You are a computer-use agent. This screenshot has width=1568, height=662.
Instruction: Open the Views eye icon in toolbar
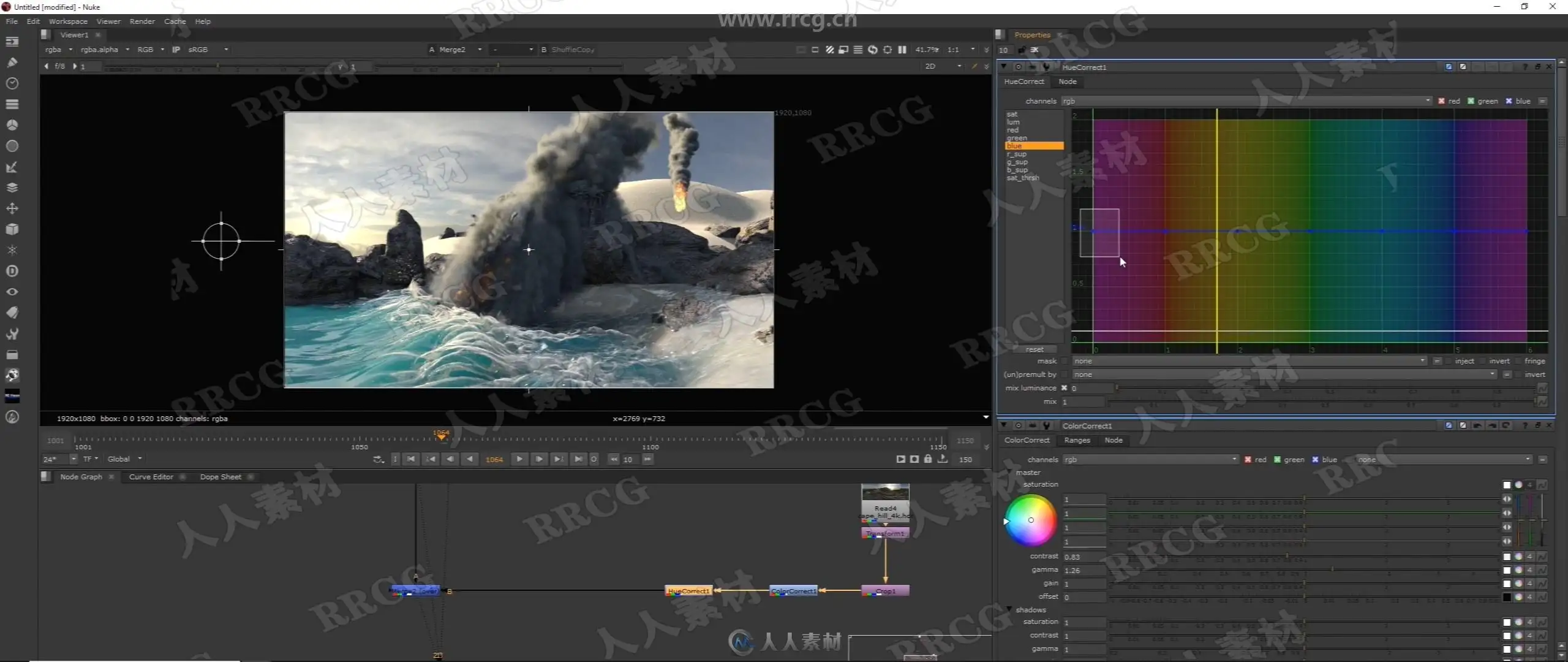point(12,292)
